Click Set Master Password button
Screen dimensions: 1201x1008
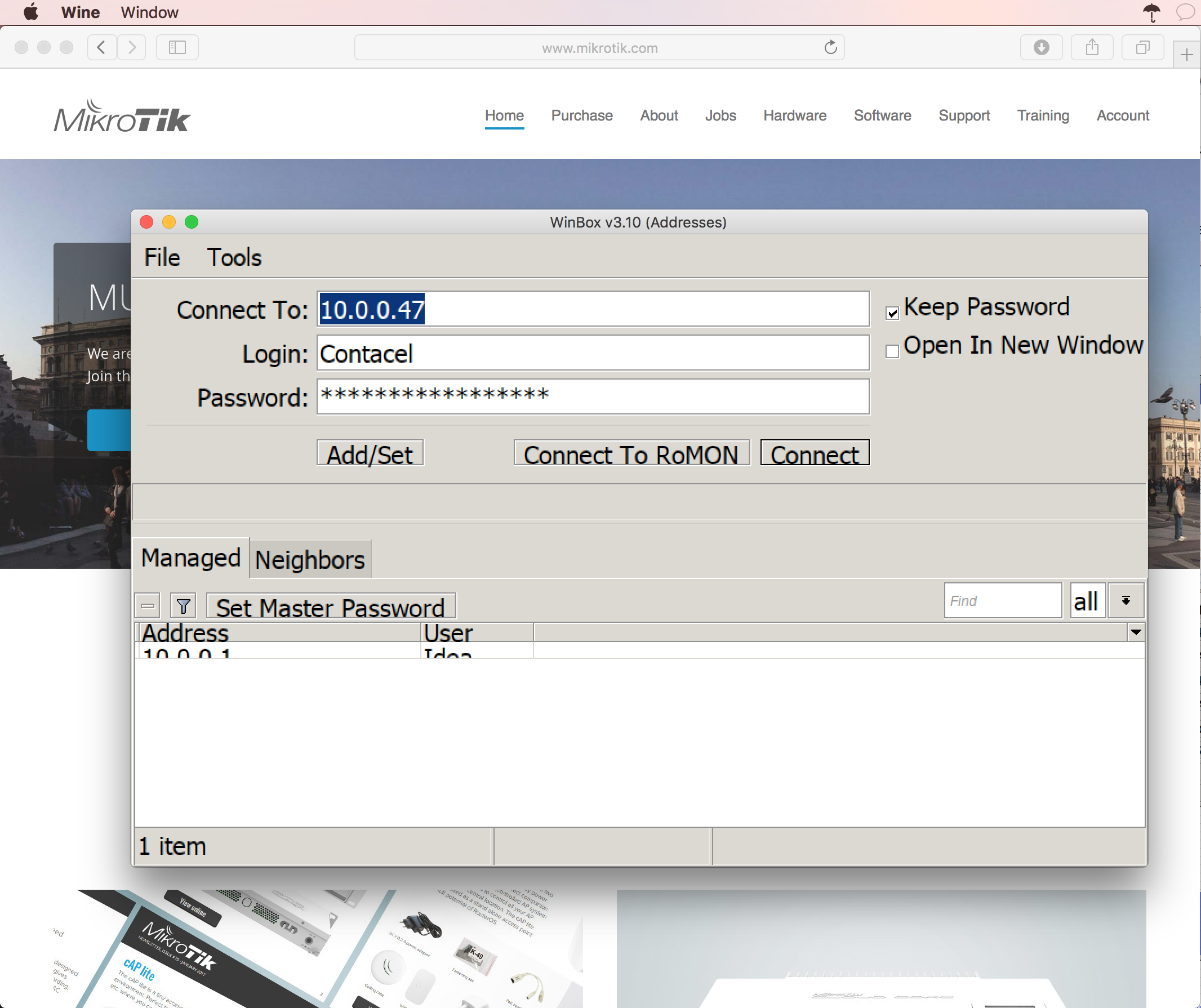(x=331, y=607)
